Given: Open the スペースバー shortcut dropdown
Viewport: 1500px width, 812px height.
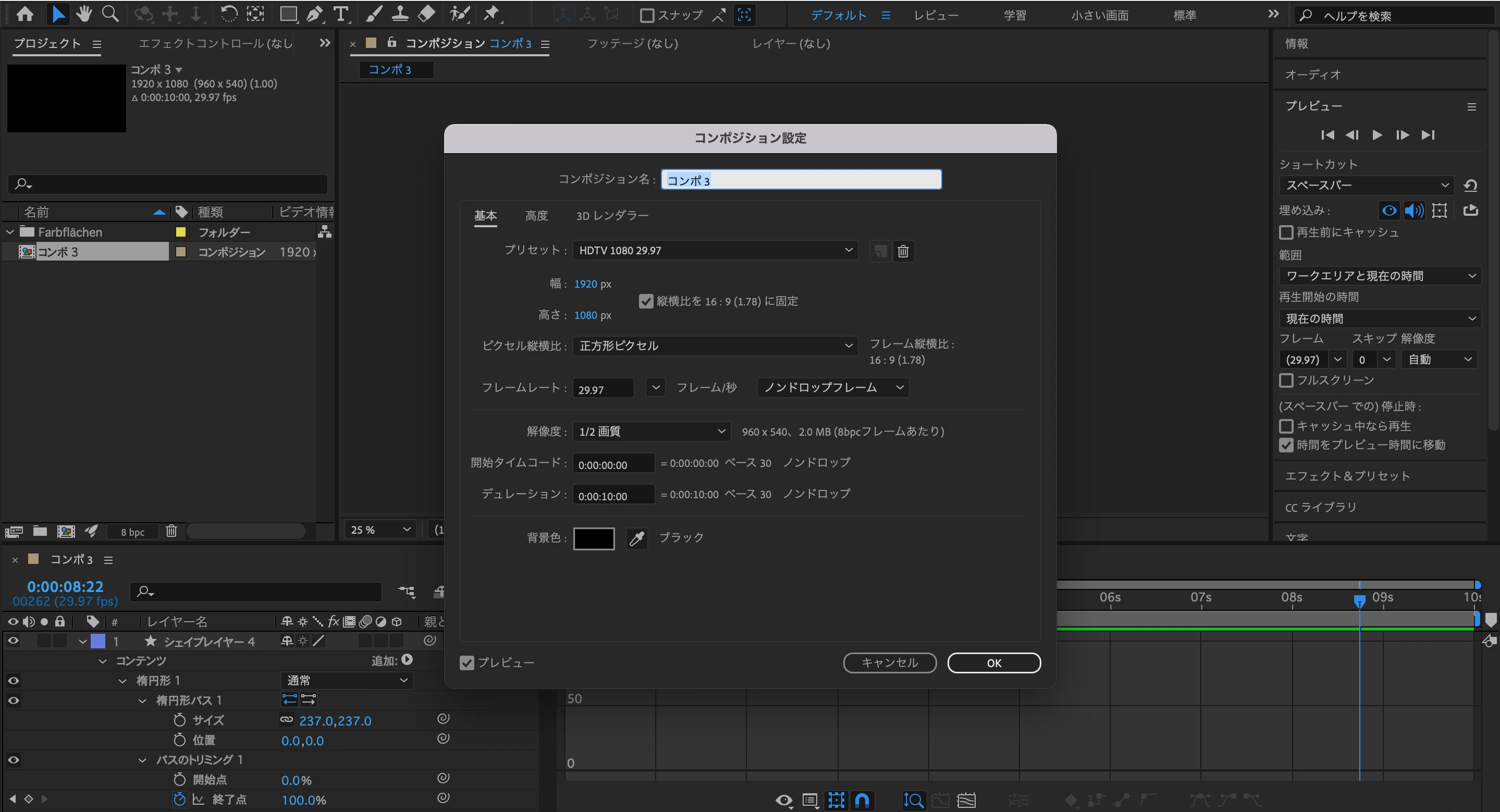Looking at the screenshot, I should pyautogui.click(x=1367, y=186).
